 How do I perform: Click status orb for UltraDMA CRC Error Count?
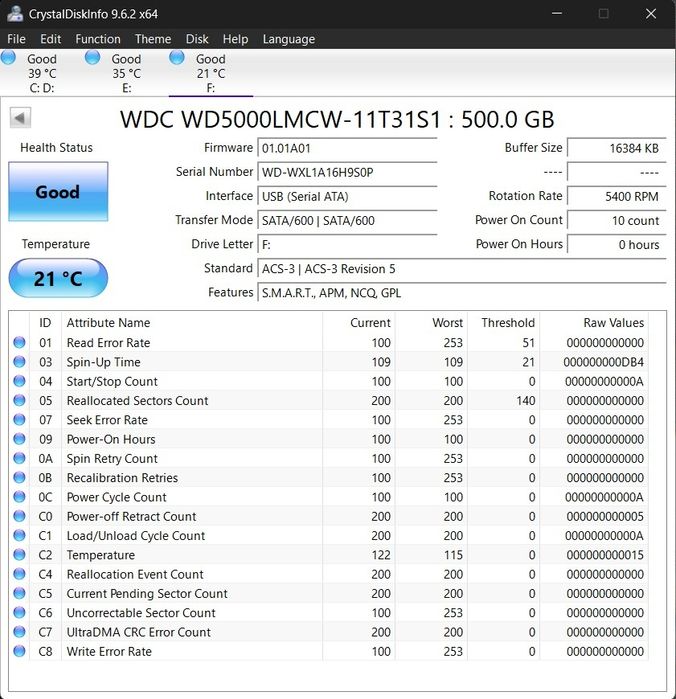point(19,632)
